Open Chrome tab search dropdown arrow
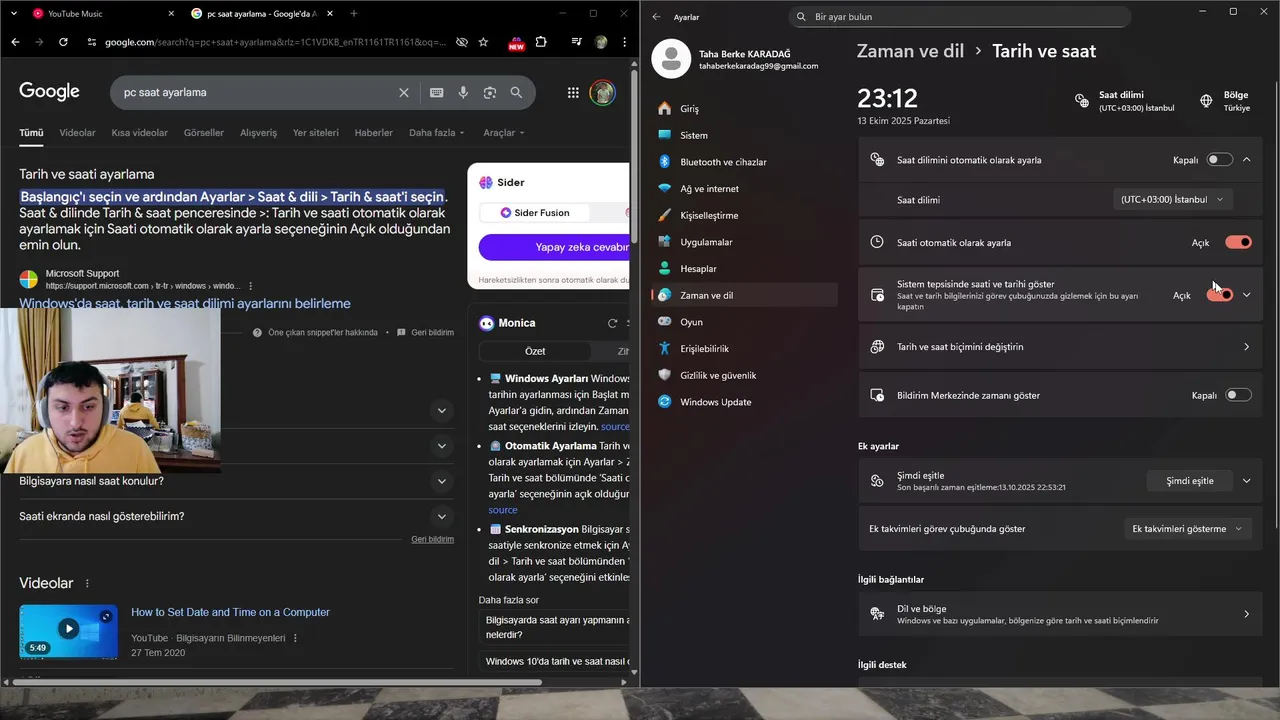The image size is (1280, 720). coord(15,14)
